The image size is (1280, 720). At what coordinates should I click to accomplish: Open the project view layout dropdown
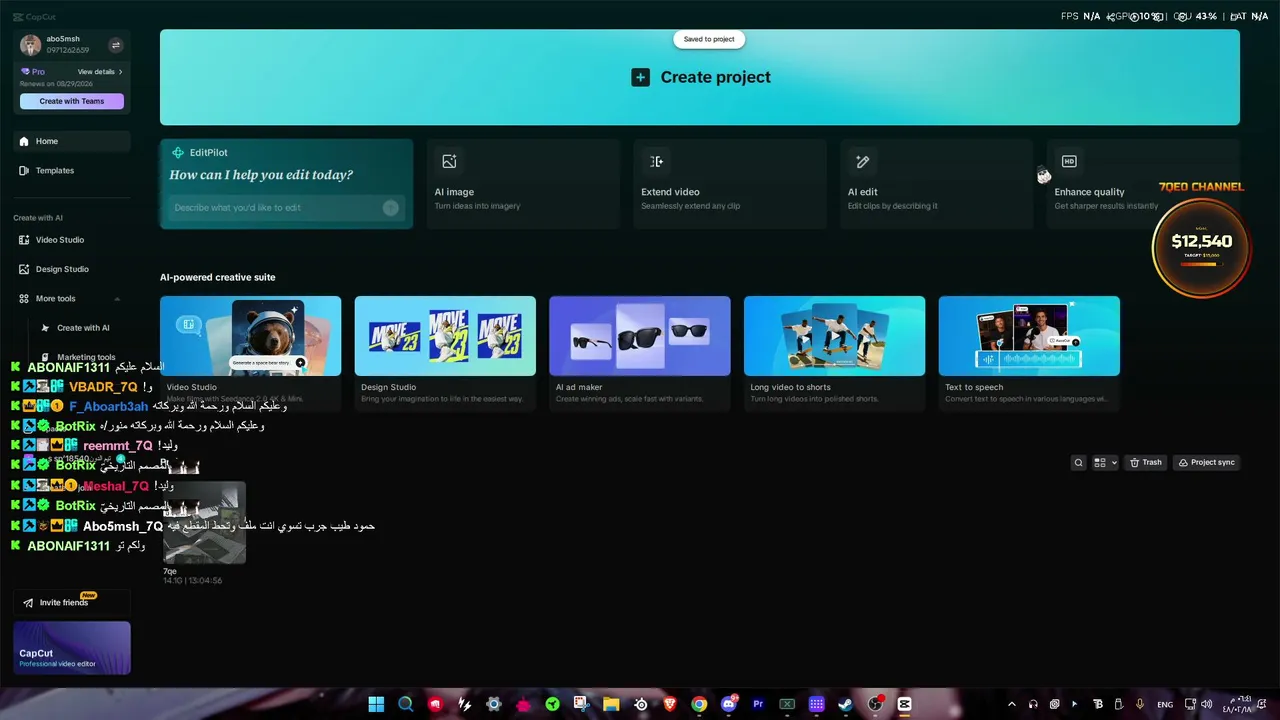point(1105,462)
